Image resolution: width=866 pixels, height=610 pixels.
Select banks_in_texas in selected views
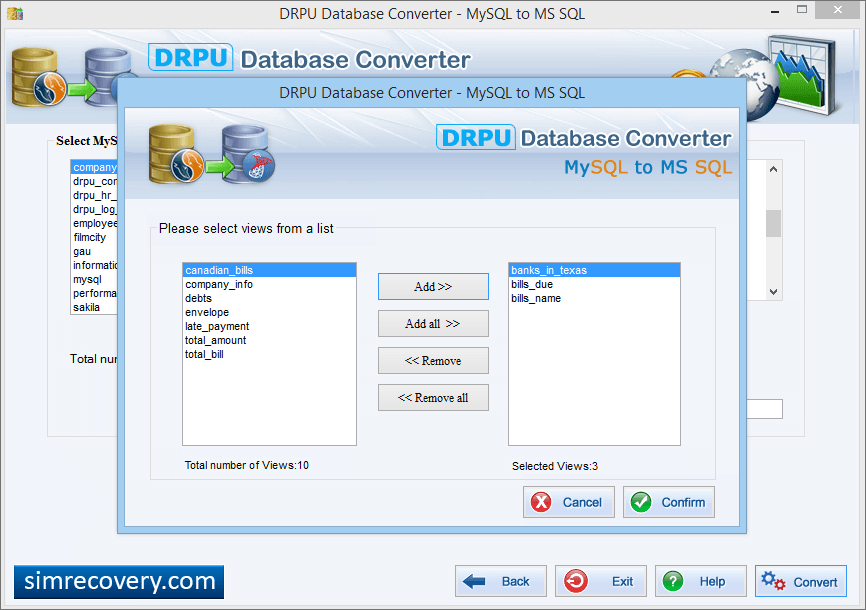point(594,270)
